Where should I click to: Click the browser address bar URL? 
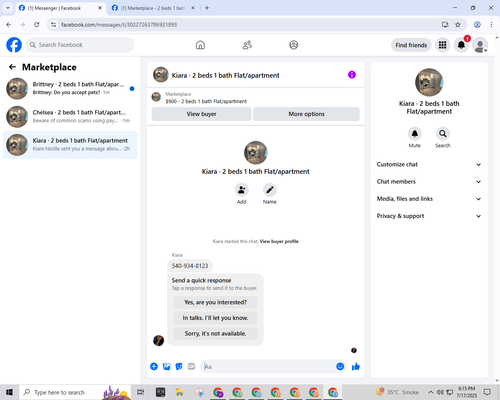click(119, 25)
